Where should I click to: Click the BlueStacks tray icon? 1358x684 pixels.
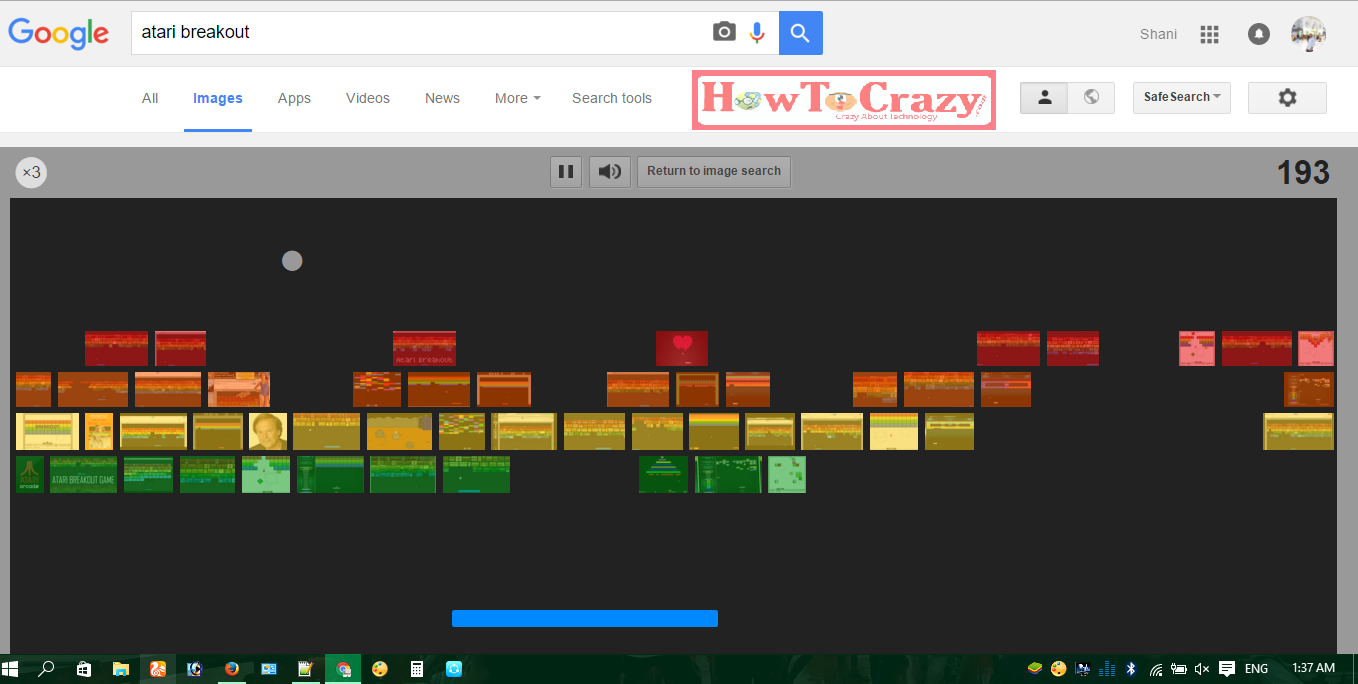click(x=1035, y=669)
